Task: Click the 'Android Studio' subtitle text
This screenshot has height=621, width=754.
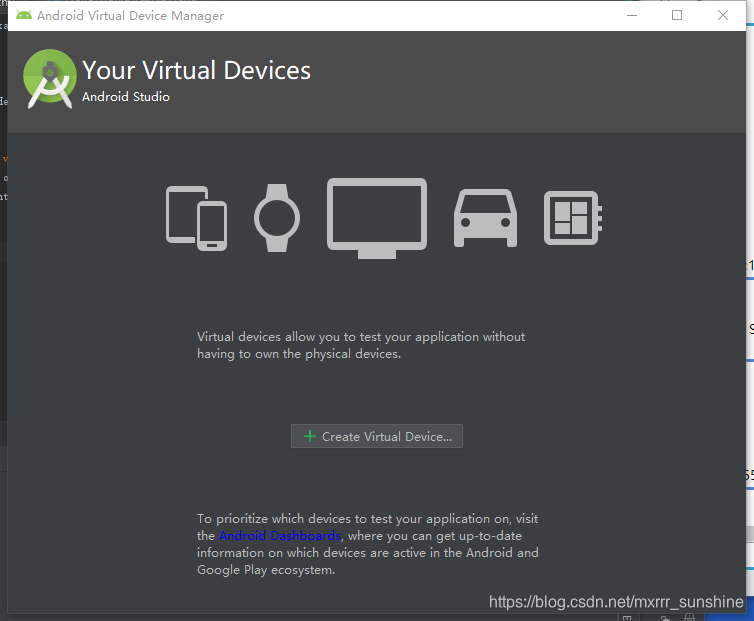Action: click(x=126, y=97)
